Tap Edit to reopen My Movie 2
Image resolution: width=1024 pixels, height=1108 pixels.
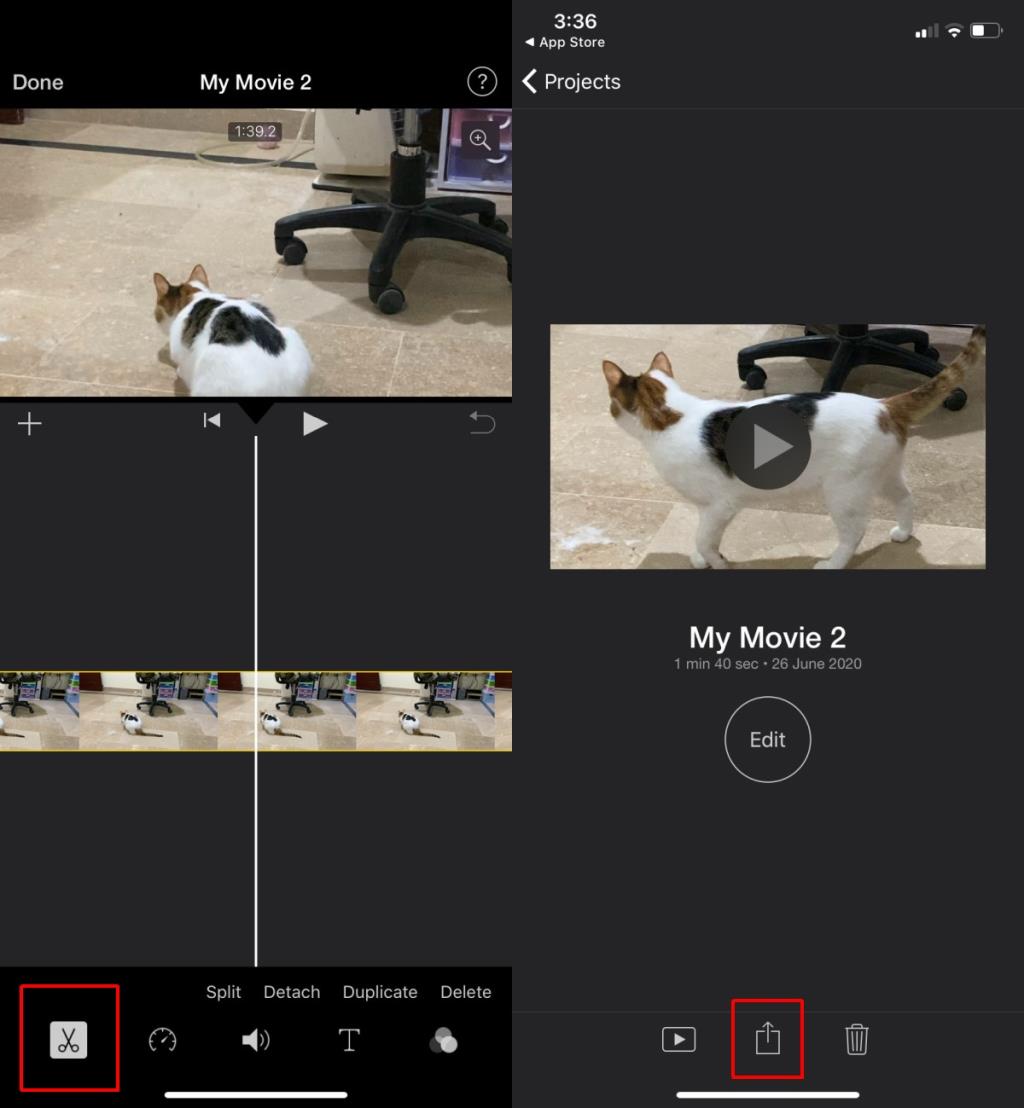[767, 739]
